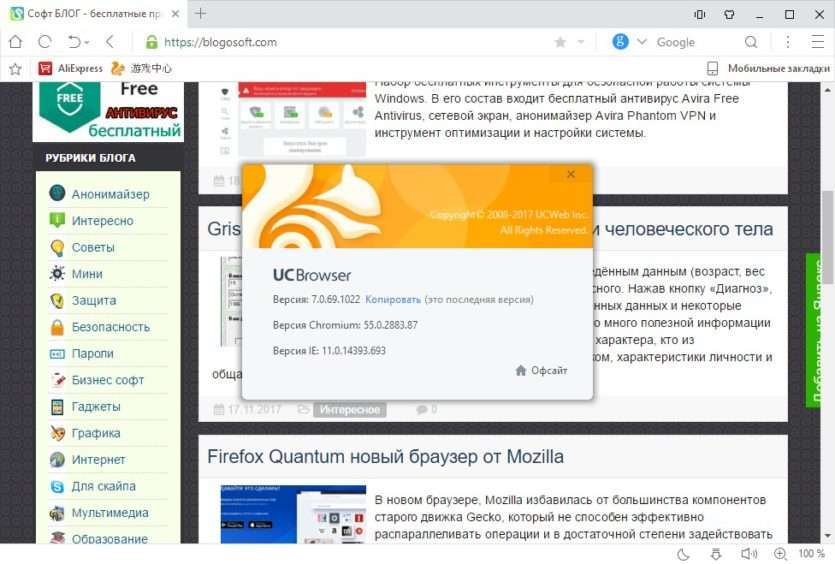835x564 pixels.
Task: Open the three-dot tools menu
Action: point(788,42)
